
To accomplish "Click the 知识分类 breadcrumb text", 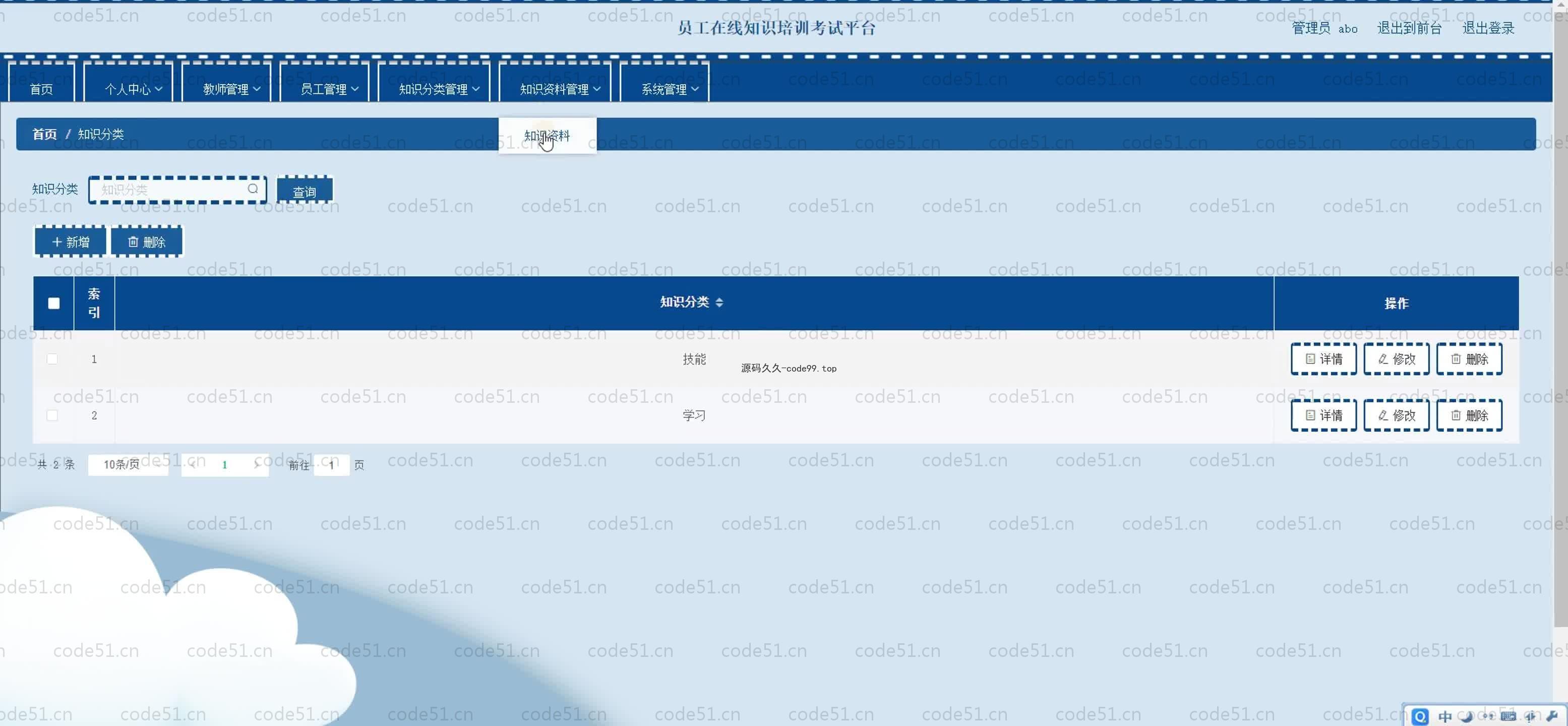I will coord(100,134).
